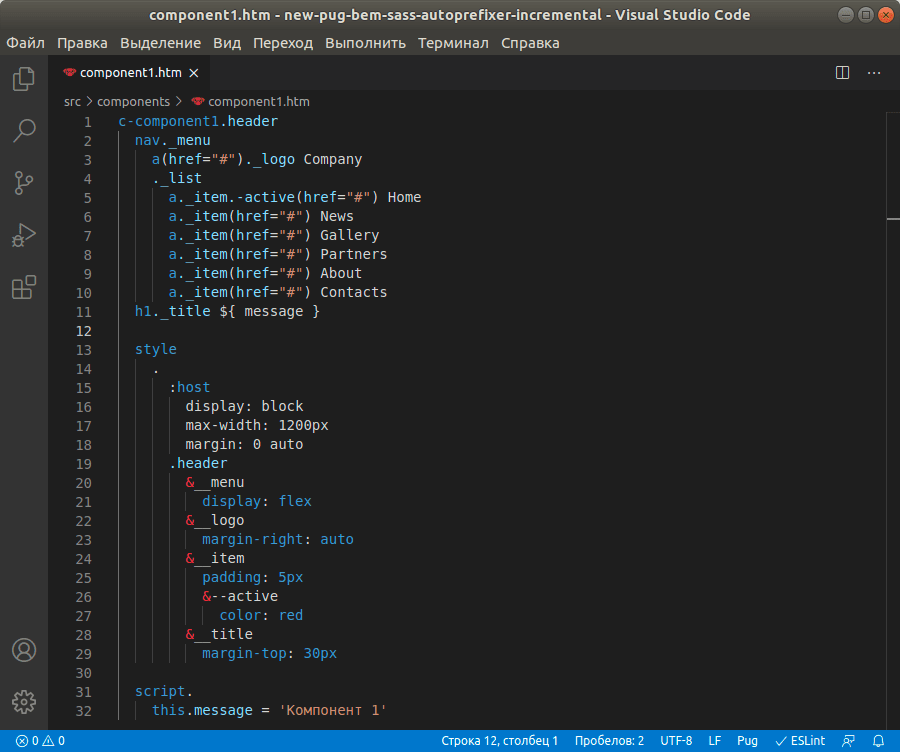Open the Source Control view
This screenshot has height=752, width=900.
click(x=24, y=183)
